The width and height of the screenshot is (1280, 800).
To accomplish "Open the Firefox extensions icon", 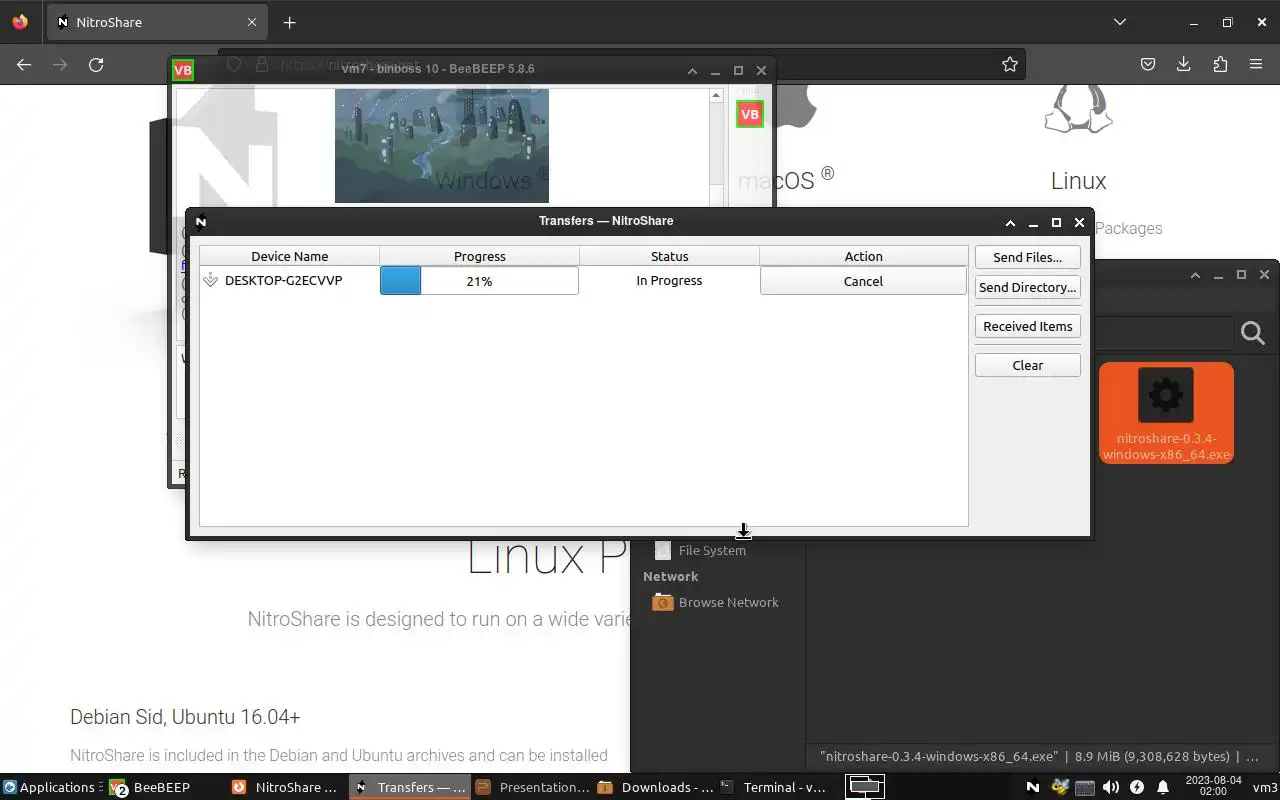I will coord(1220,64).
